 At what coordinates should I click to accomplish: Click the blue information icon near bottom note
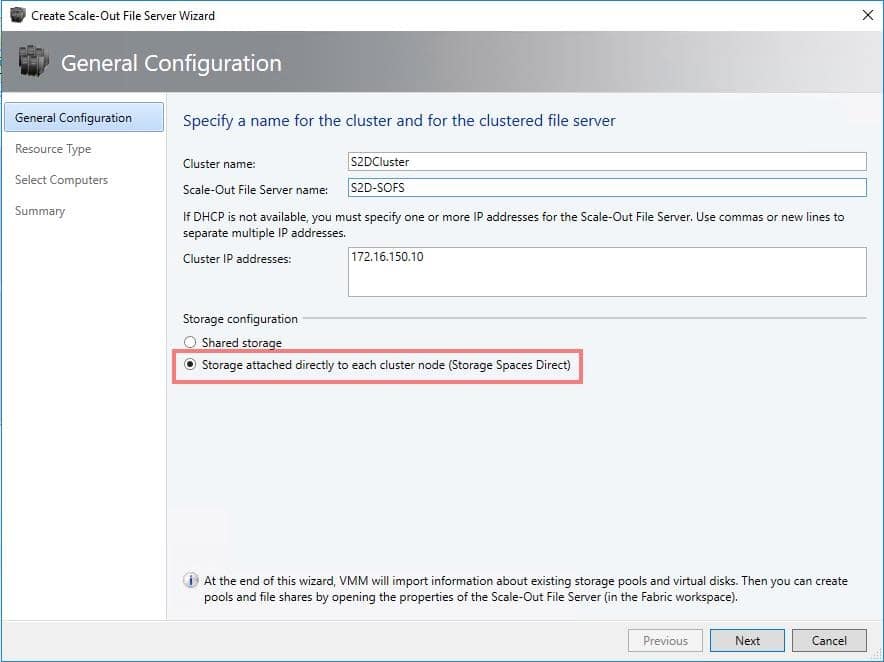tap(191, 580)
